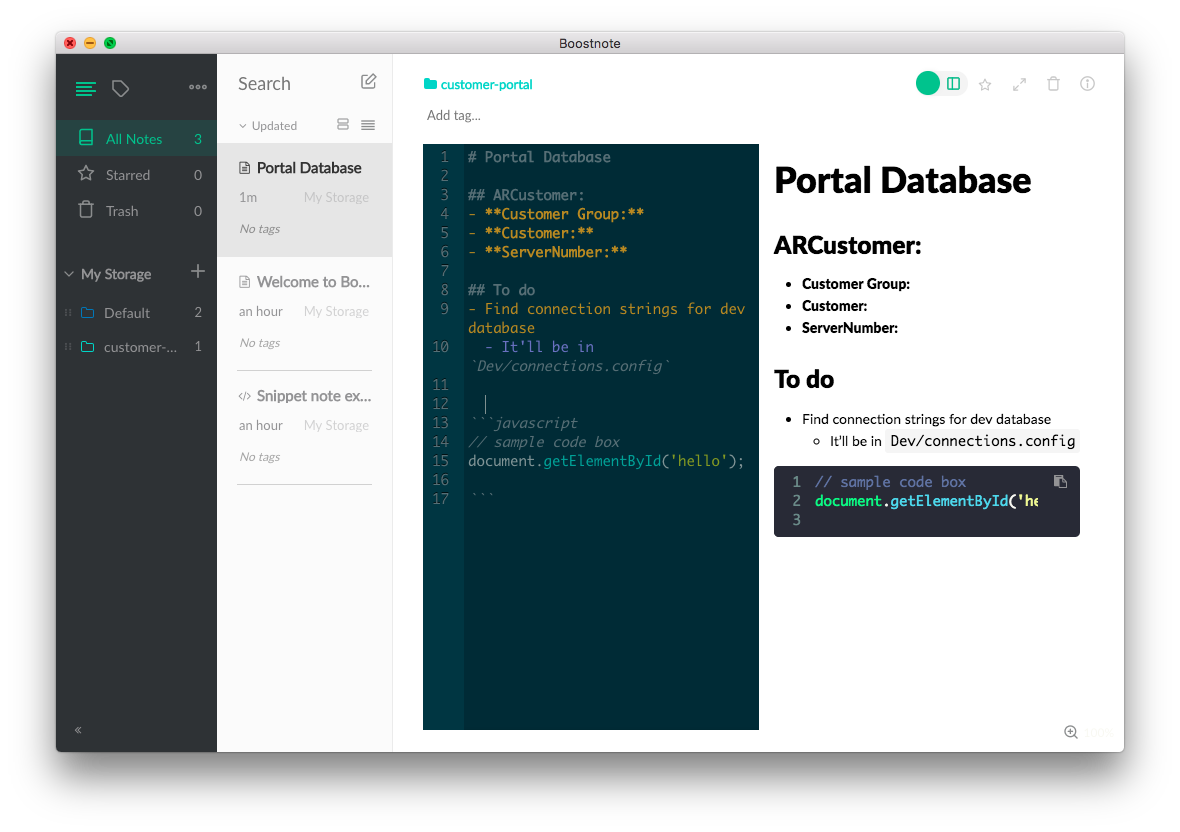
Task: Click the Portal Database heading in preview
Action: tap(902, 181)
